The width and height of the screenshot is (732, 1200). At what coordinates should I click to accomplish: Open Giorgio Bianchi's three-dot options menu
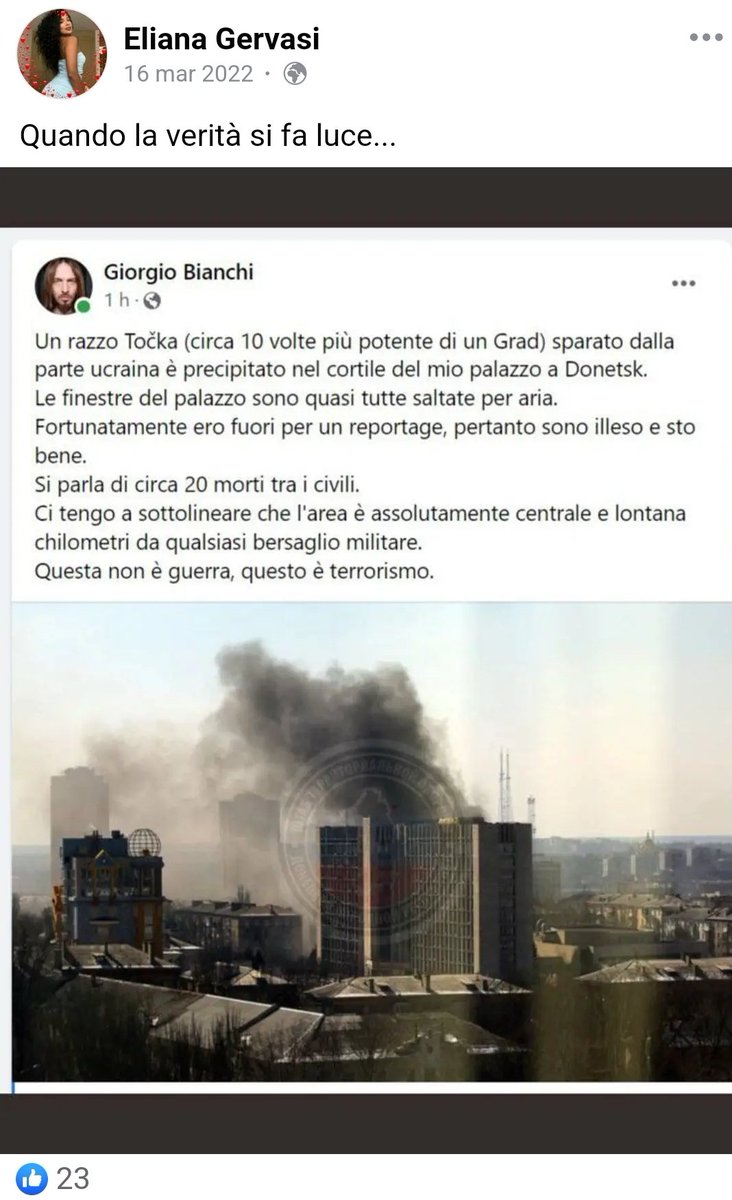[683, 283]
